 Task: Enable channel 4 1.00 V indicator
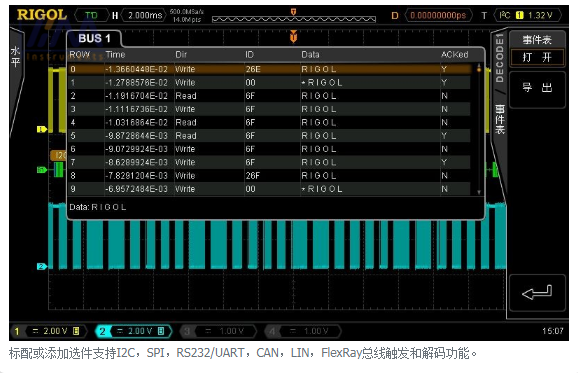(x=303, y=331)
